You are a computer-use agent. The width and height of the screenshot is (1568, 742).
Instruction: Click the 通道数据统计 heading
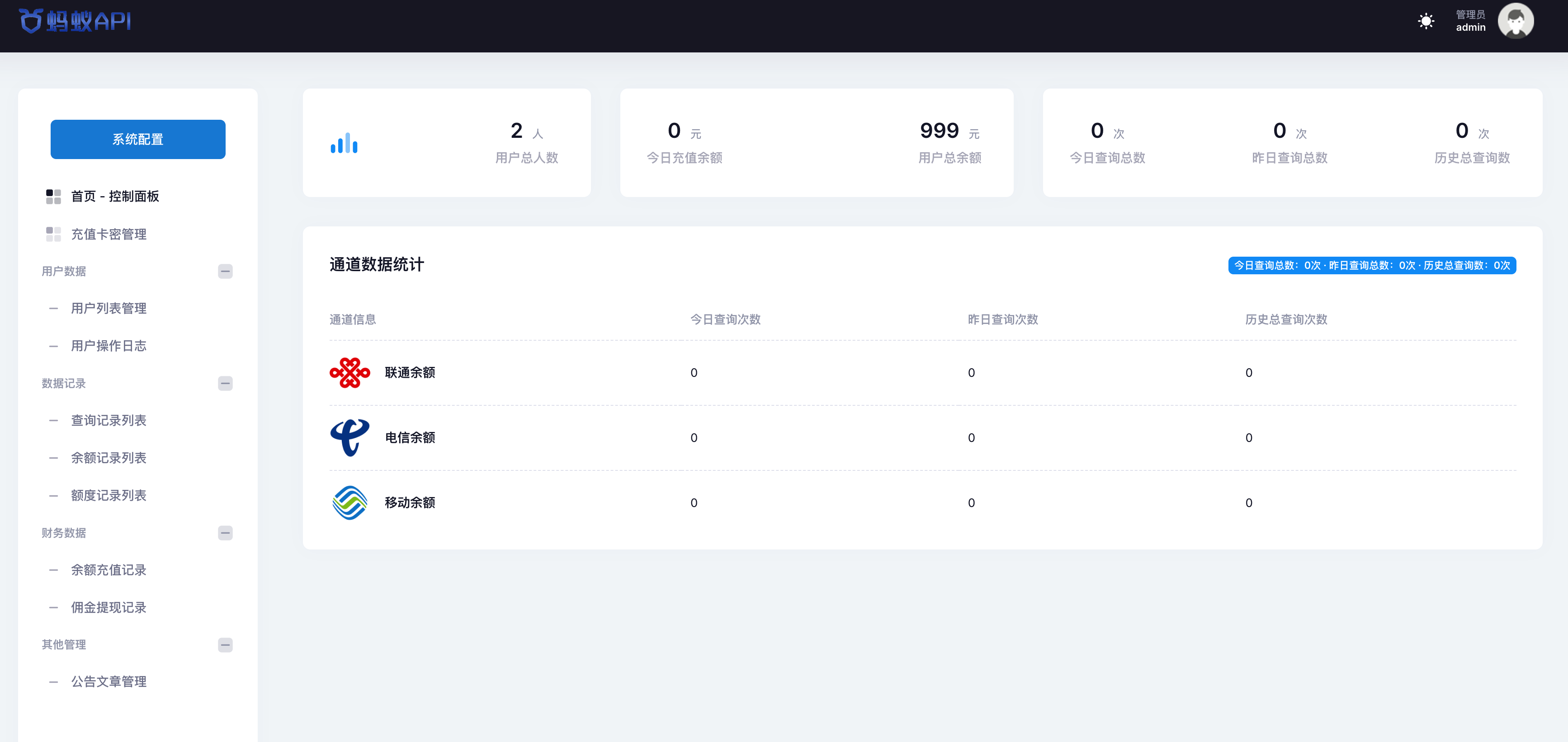pos(377,264)
